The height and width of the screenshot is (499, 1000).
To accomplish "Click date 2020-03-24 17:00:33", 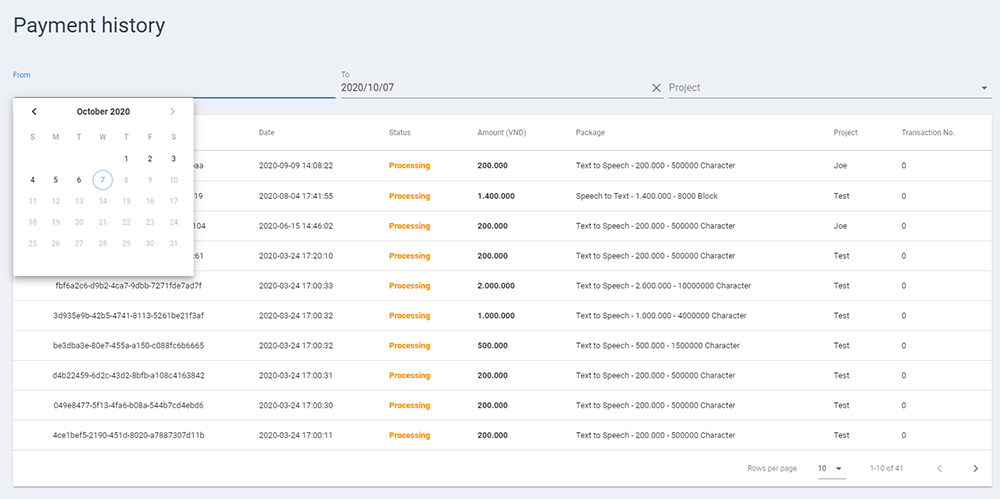I will (296, 286).
